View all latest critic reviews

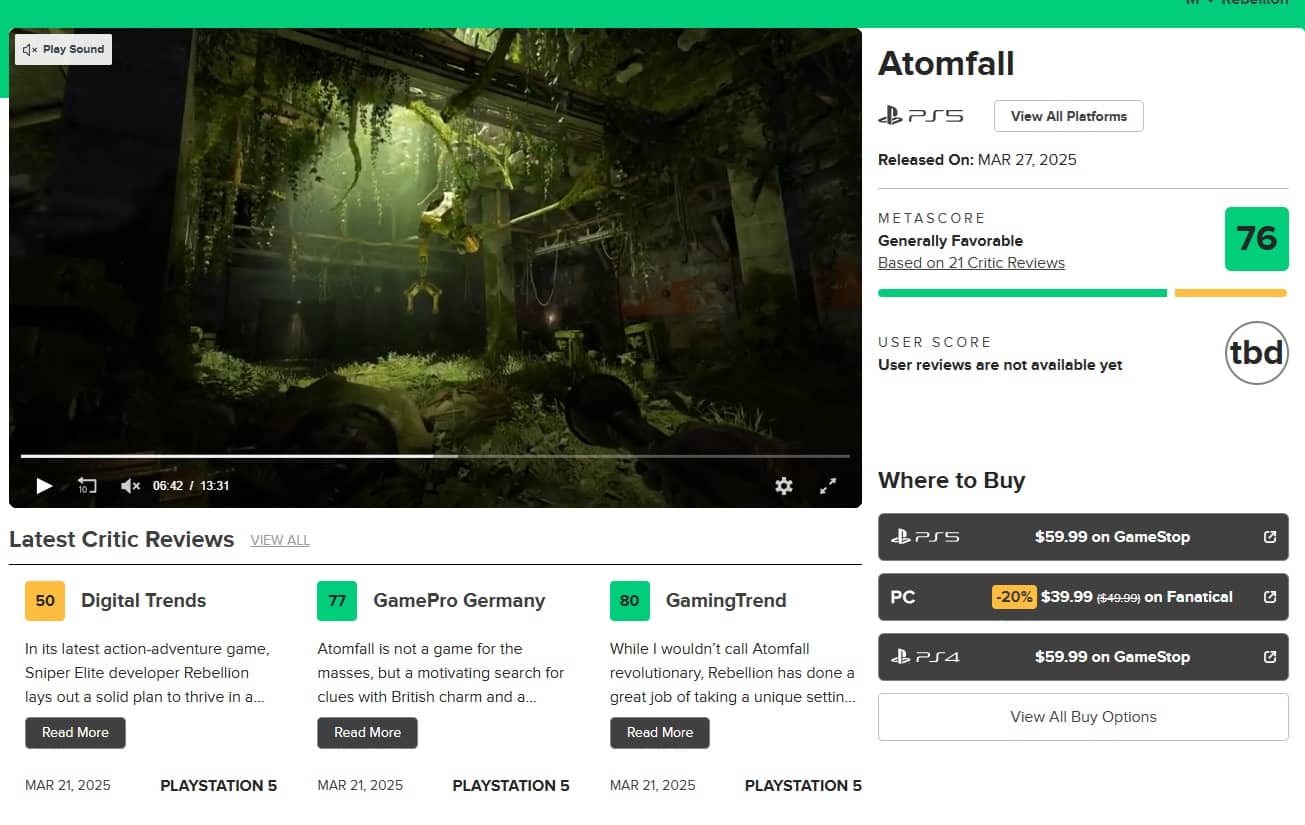pos(280,540)
